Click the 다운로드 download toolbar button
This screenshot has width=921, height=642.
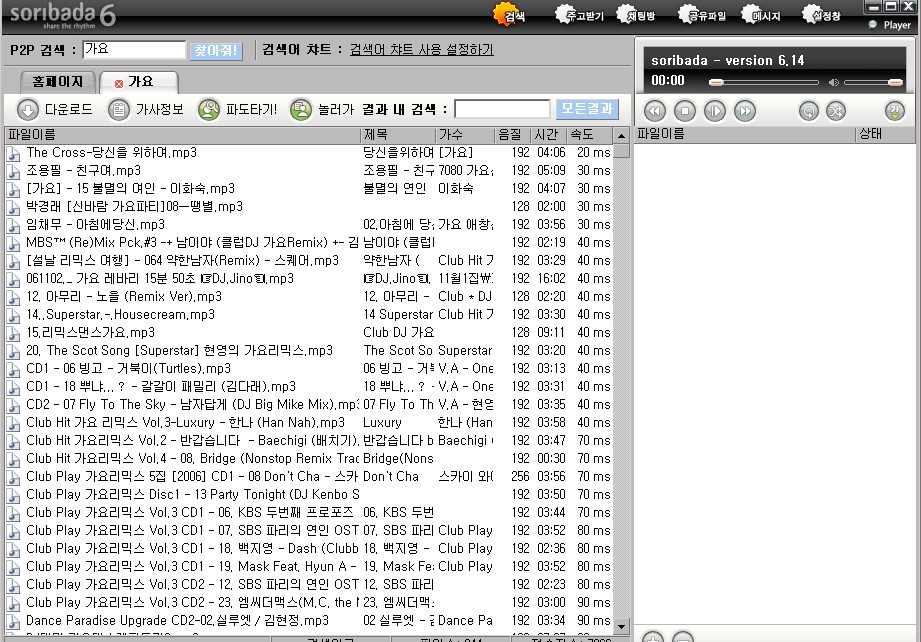(54, 109)
